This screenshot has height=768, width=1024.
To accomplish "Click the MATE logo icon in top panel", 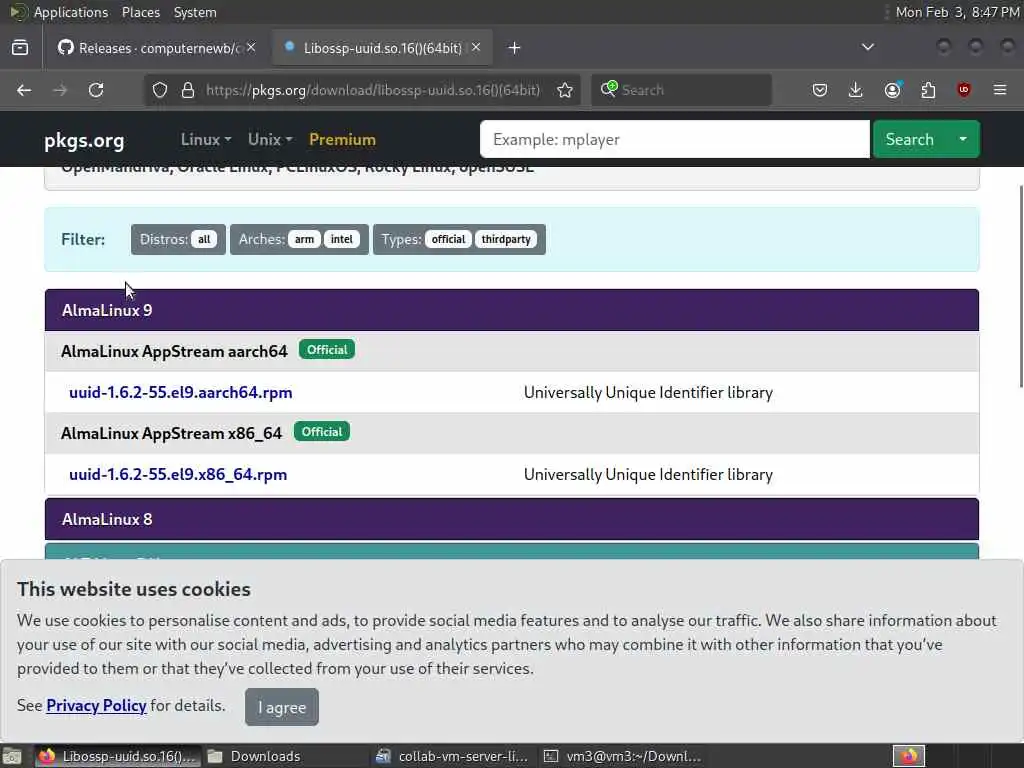I will point(18,12).
